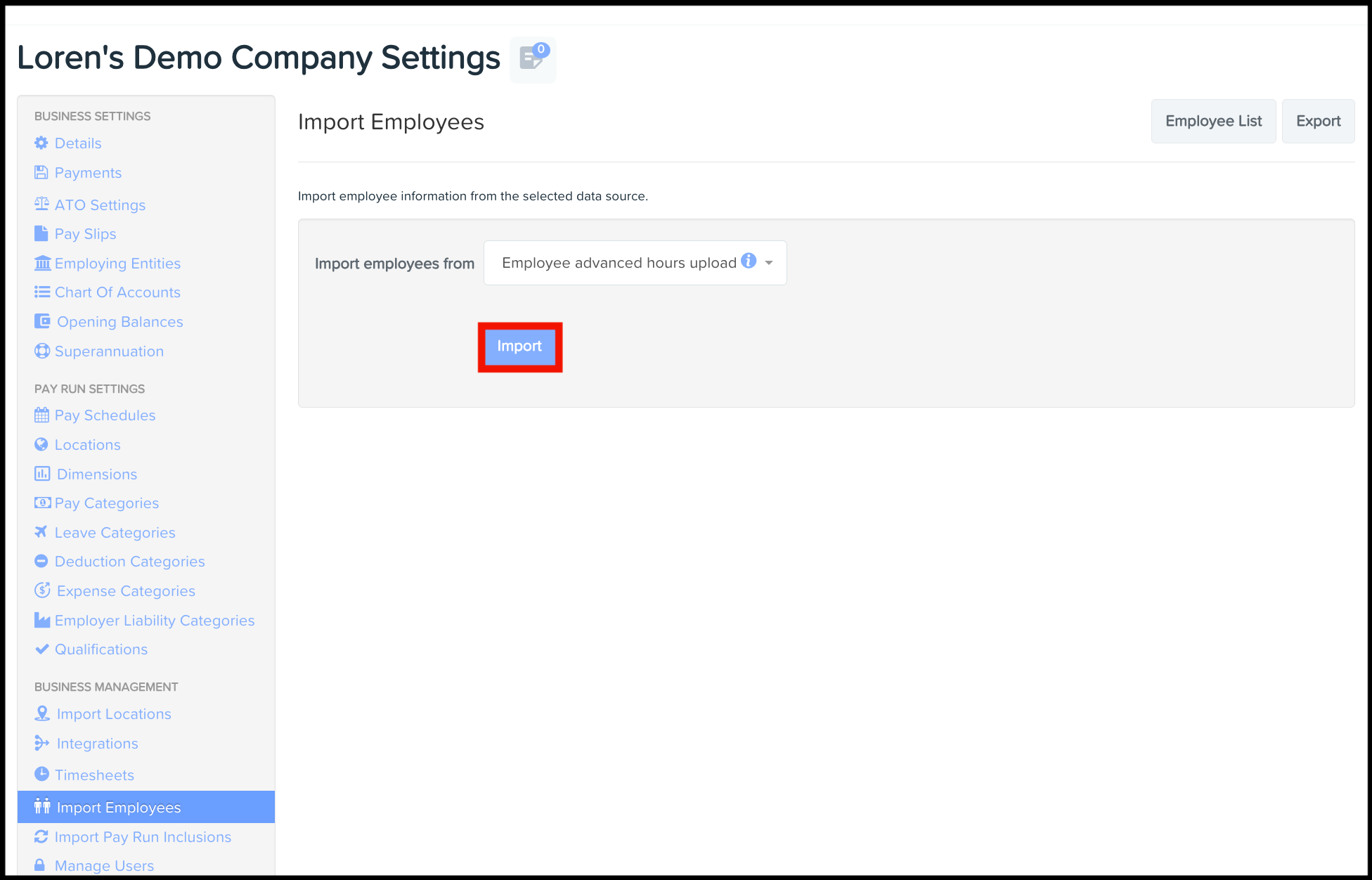This screenshot has height=880, width=1372.
Task: Click the scales icon for ATO Settings
Action: pyautogui.click(x=41, y=204)
